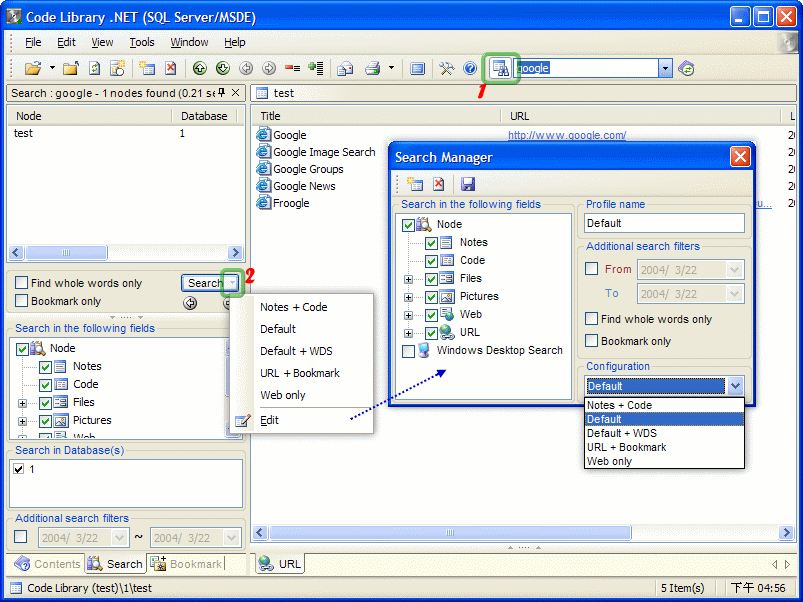Click the green move-down arrow icon
The height and width of the screenshot is (602, 803).
pyautogui.click(x=223, y=68)
